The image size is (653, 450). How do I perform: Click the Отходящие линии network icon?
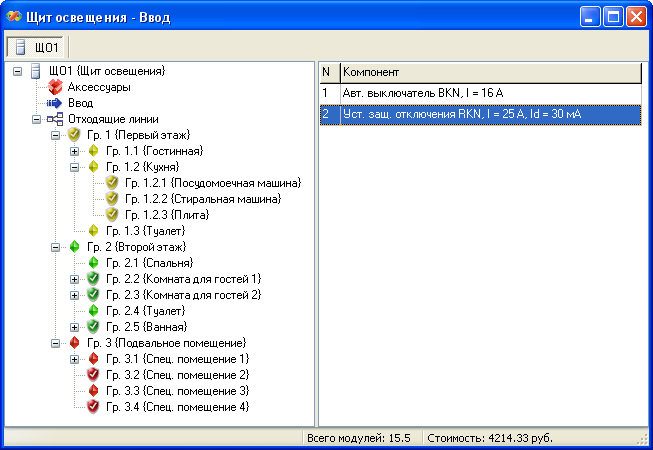[55, 119]
